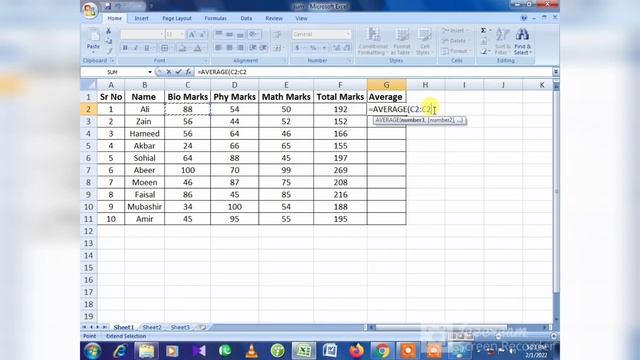Image resolution: width=640 pixels, height=360 pixels.
Task: Click row header 7
Action: pyautogui.click(x=89, y=170)
